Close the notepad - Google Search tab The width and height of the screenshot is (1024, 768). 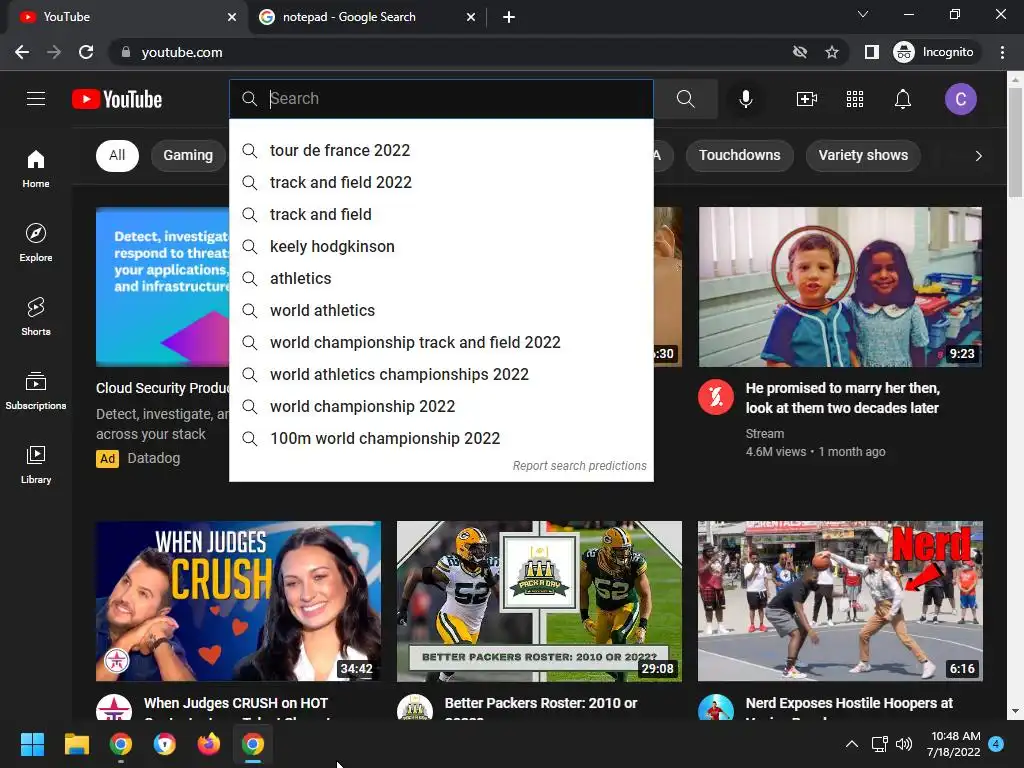(471, 17)
